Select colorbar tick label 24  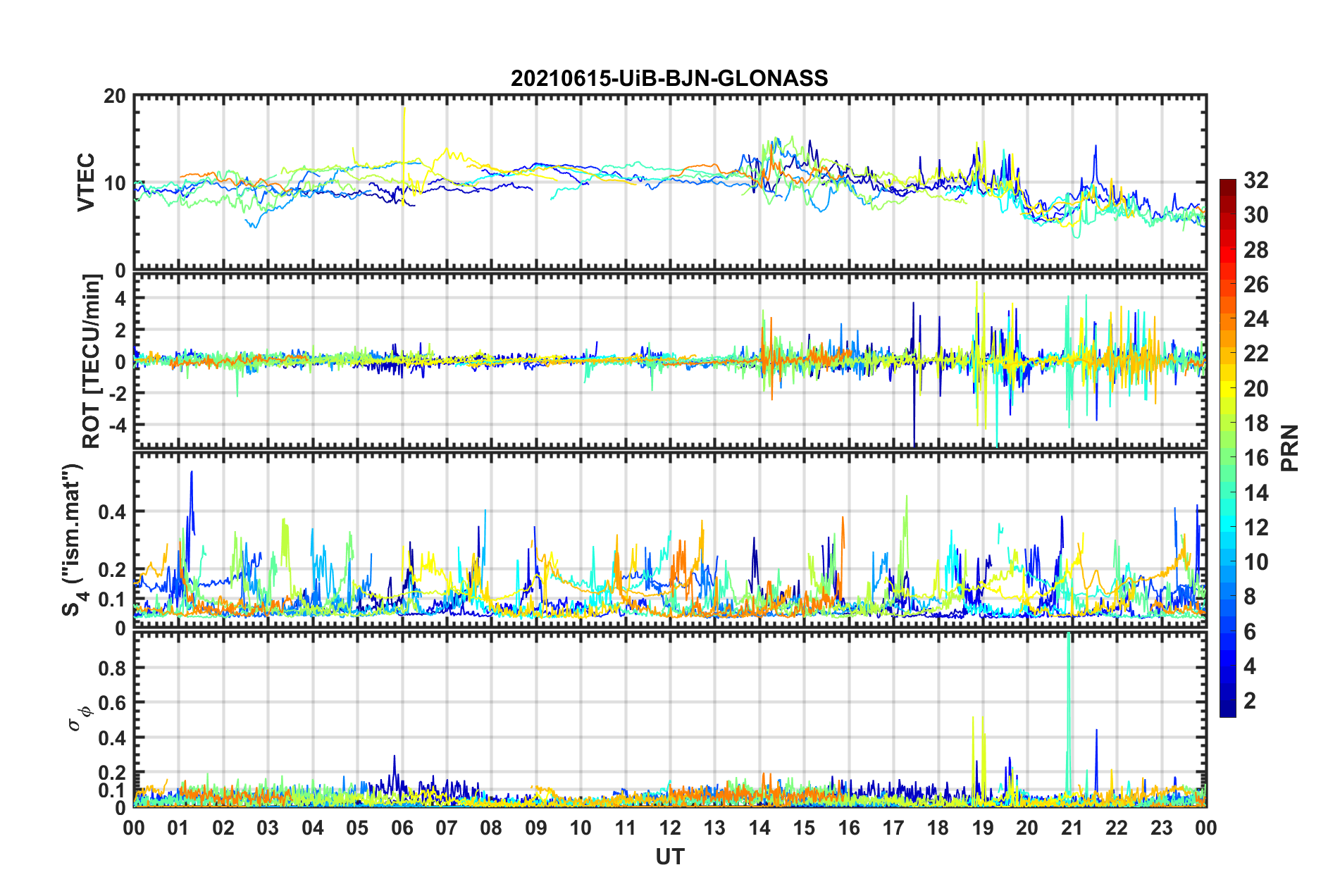(1255, 319)
